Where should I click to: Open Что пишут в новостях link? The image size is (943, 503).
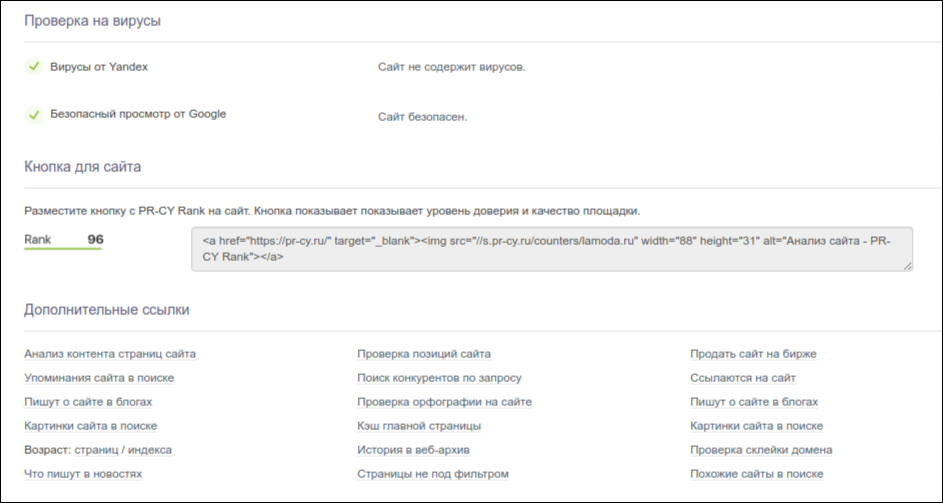[x=83, y=474]
